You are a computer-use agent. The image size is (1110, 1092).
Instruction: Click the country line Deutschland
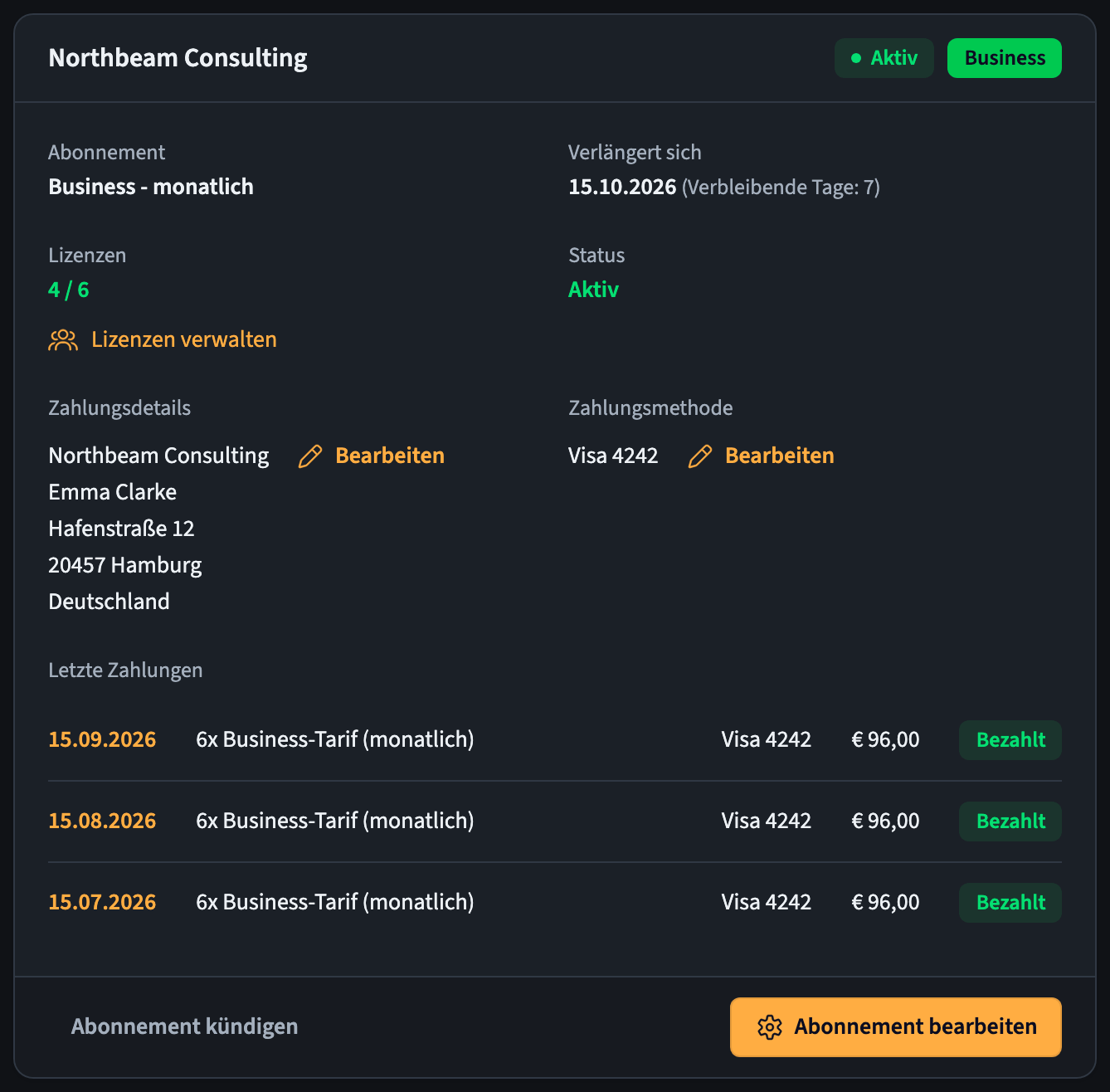[109, 602]
